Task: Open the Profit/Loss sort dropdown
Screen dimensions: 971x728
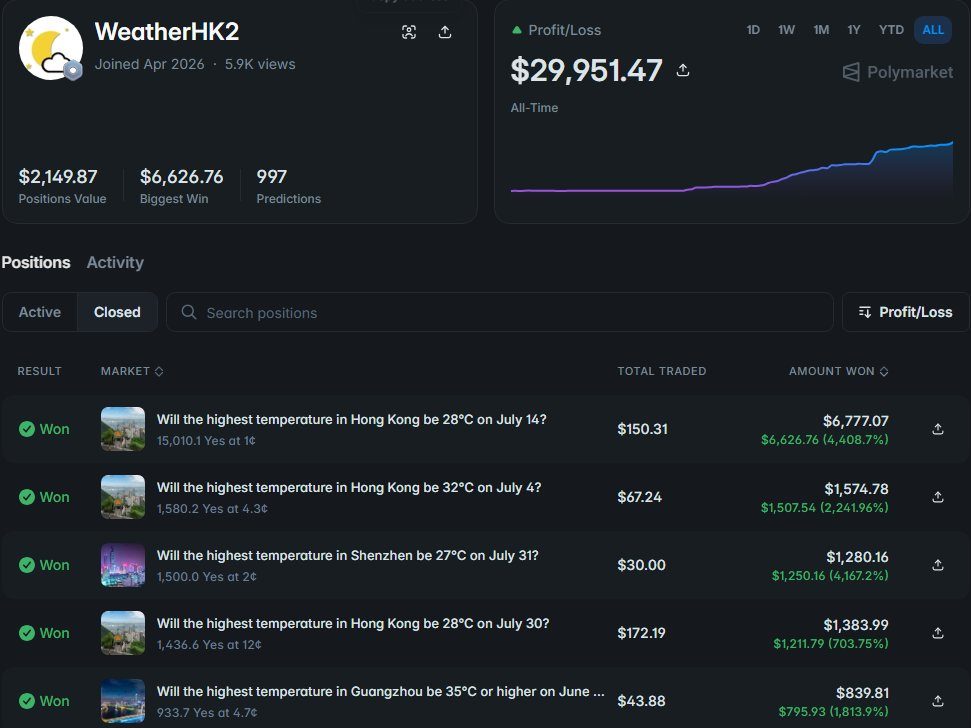Action: (905, 312)
